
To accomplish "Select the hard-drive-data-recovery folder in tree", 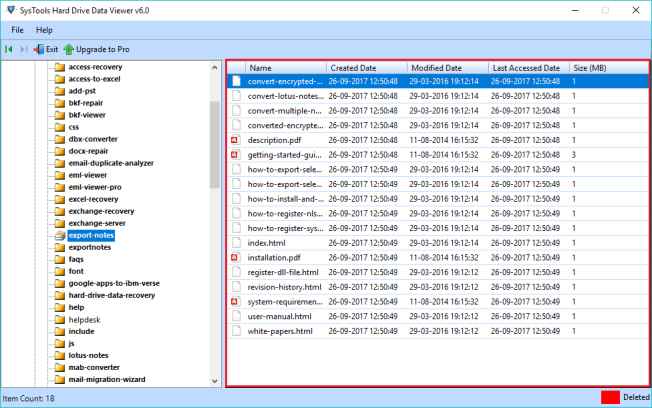I will 114,294.
